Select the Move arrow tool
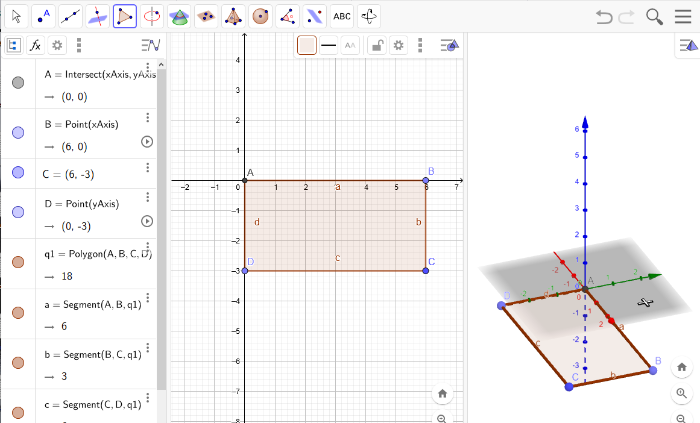The image size is (700, 423). 17,17
